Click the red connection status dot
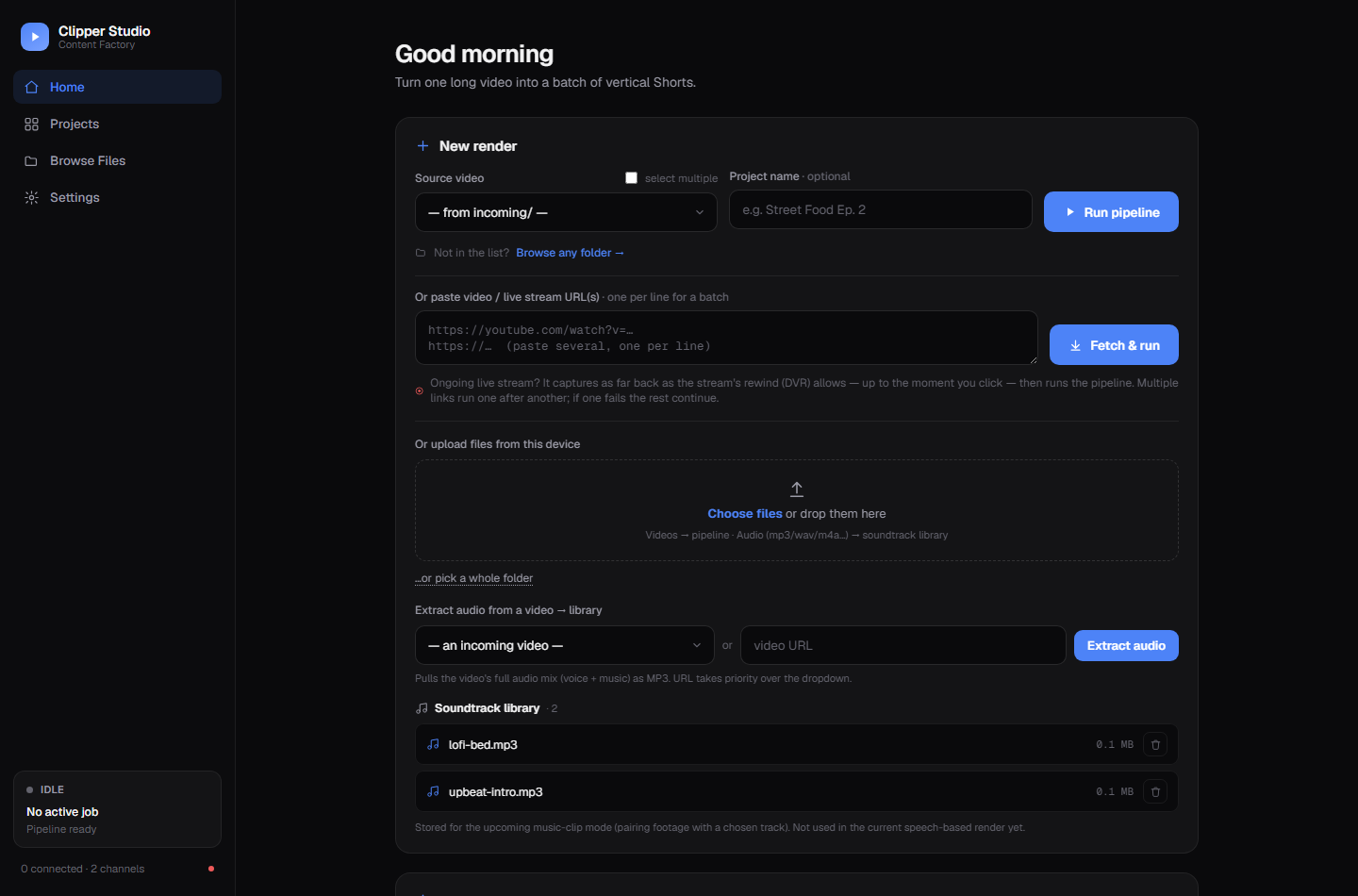 pos(211,869)
